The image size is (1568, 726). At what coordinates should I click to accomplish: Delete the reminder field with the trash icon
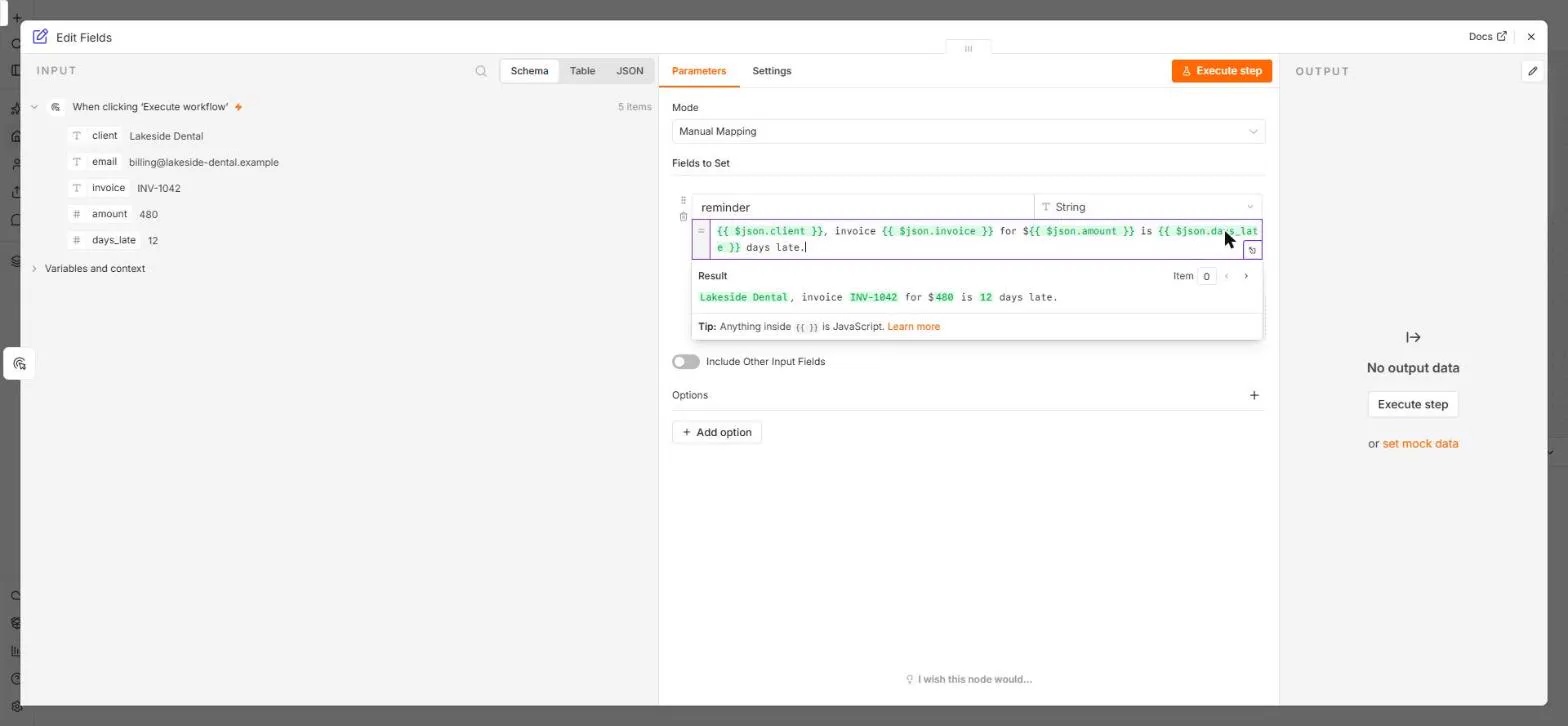(x=683, y=217)
